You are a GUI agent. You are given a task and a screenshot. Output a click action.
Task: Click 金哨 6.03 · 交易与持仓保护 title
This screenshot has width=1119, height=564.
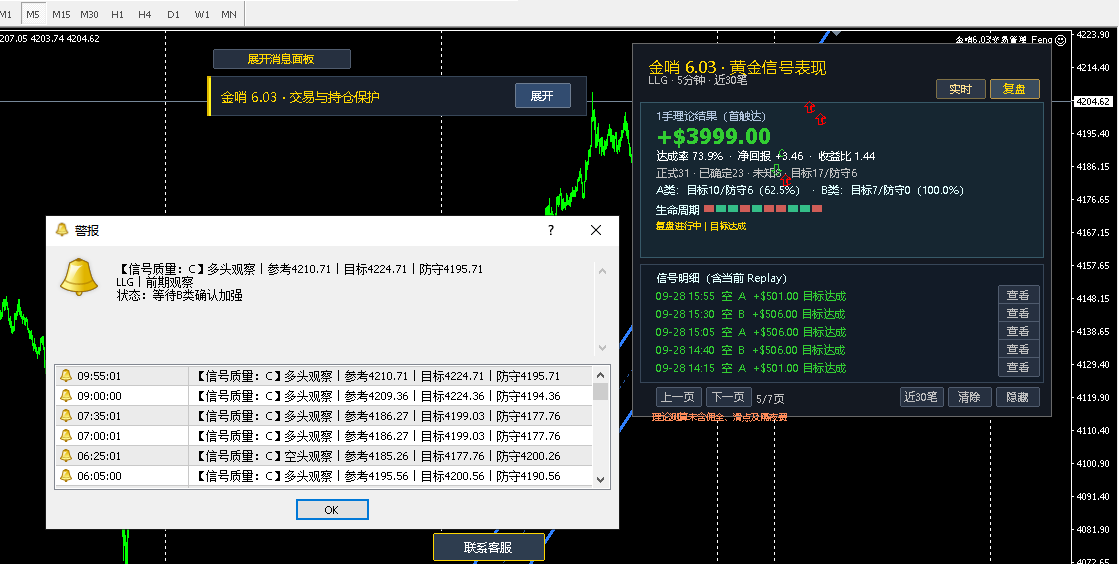coord(300,97)
